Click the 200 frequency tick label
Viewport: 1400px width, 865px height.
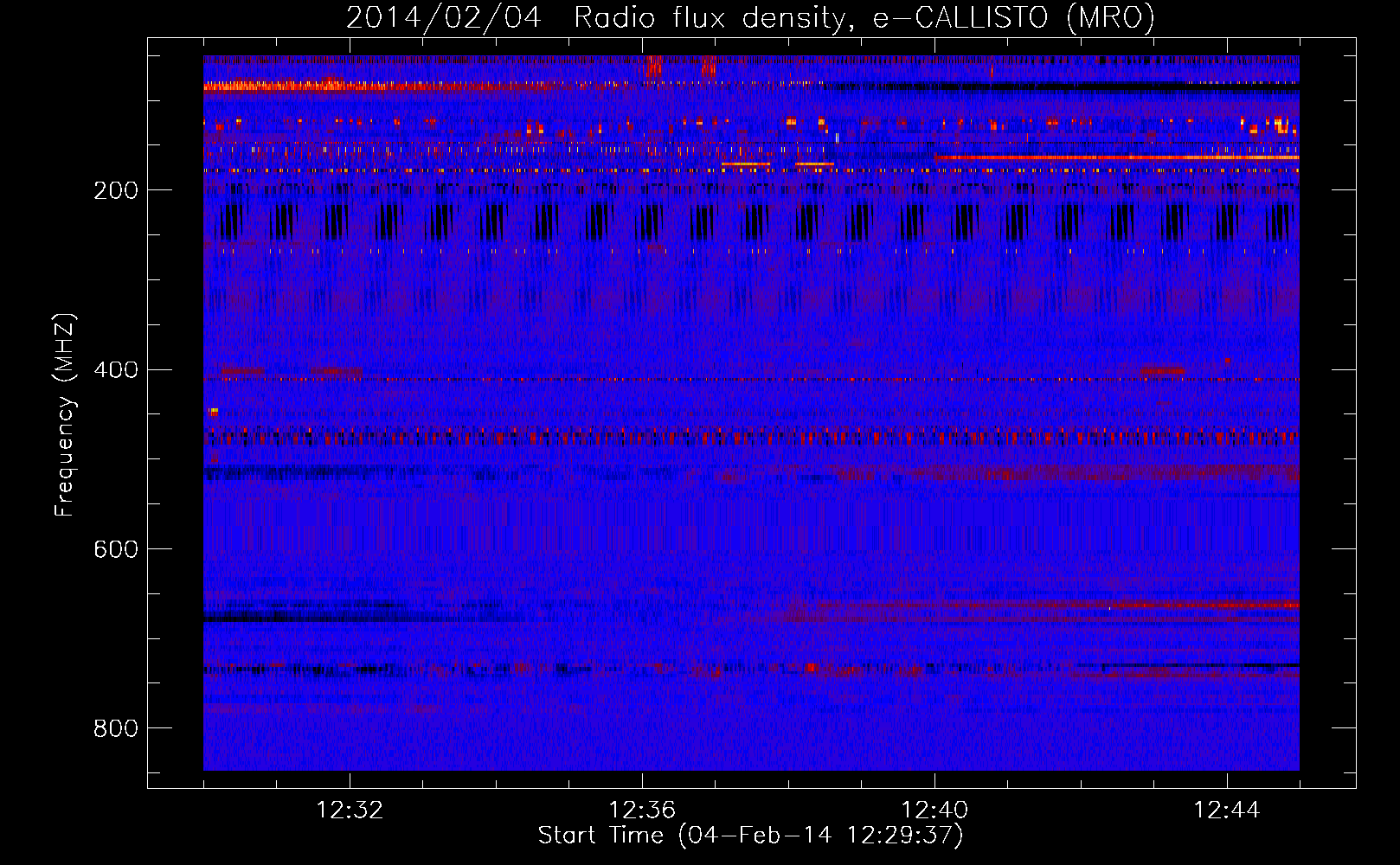coord(116,190)
